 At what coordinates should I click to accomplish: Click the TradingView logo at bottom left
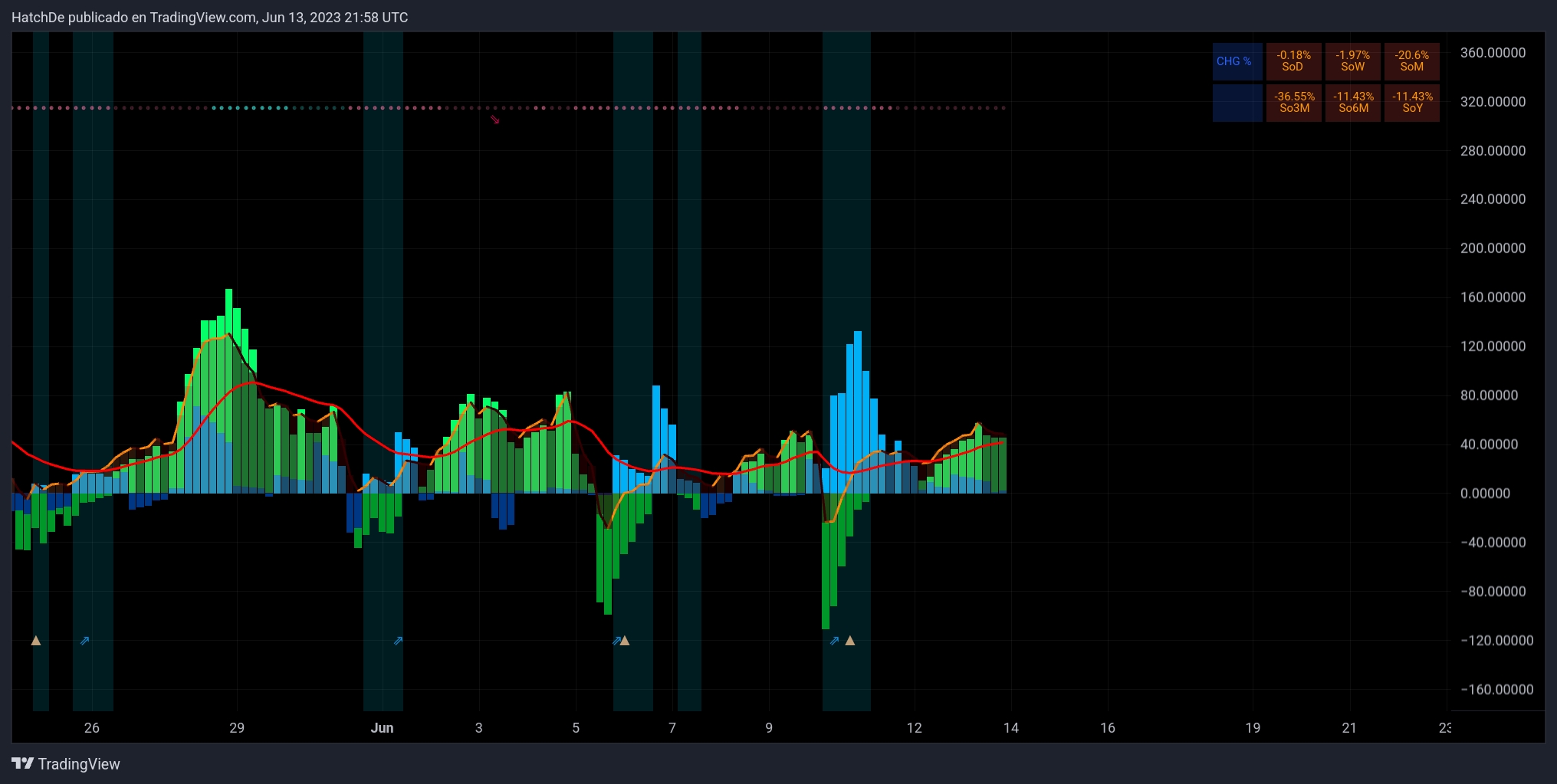click(x=66, y=764)
